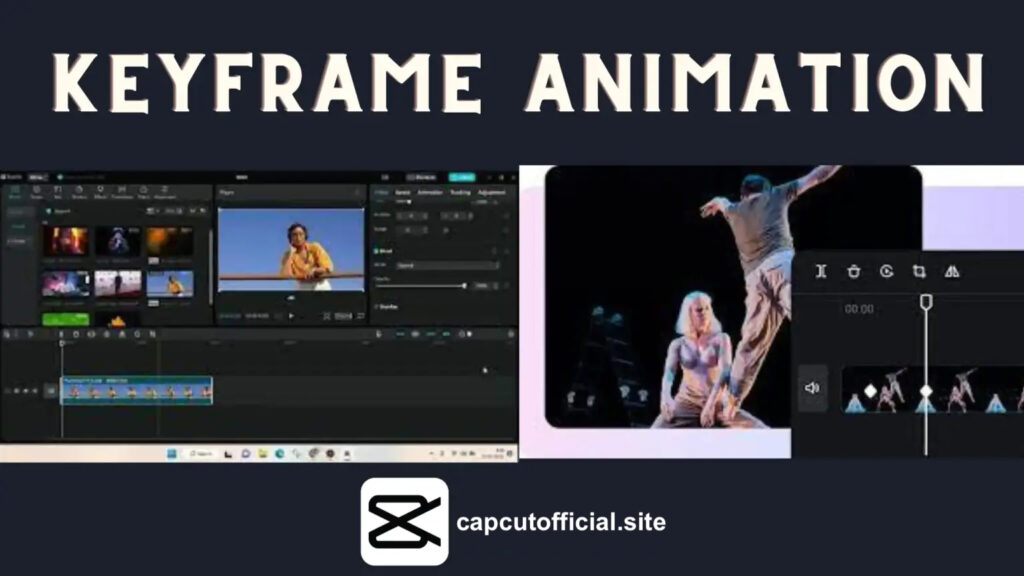
Task: Click the Stickers icon in the toolbar
Action: 80,192
